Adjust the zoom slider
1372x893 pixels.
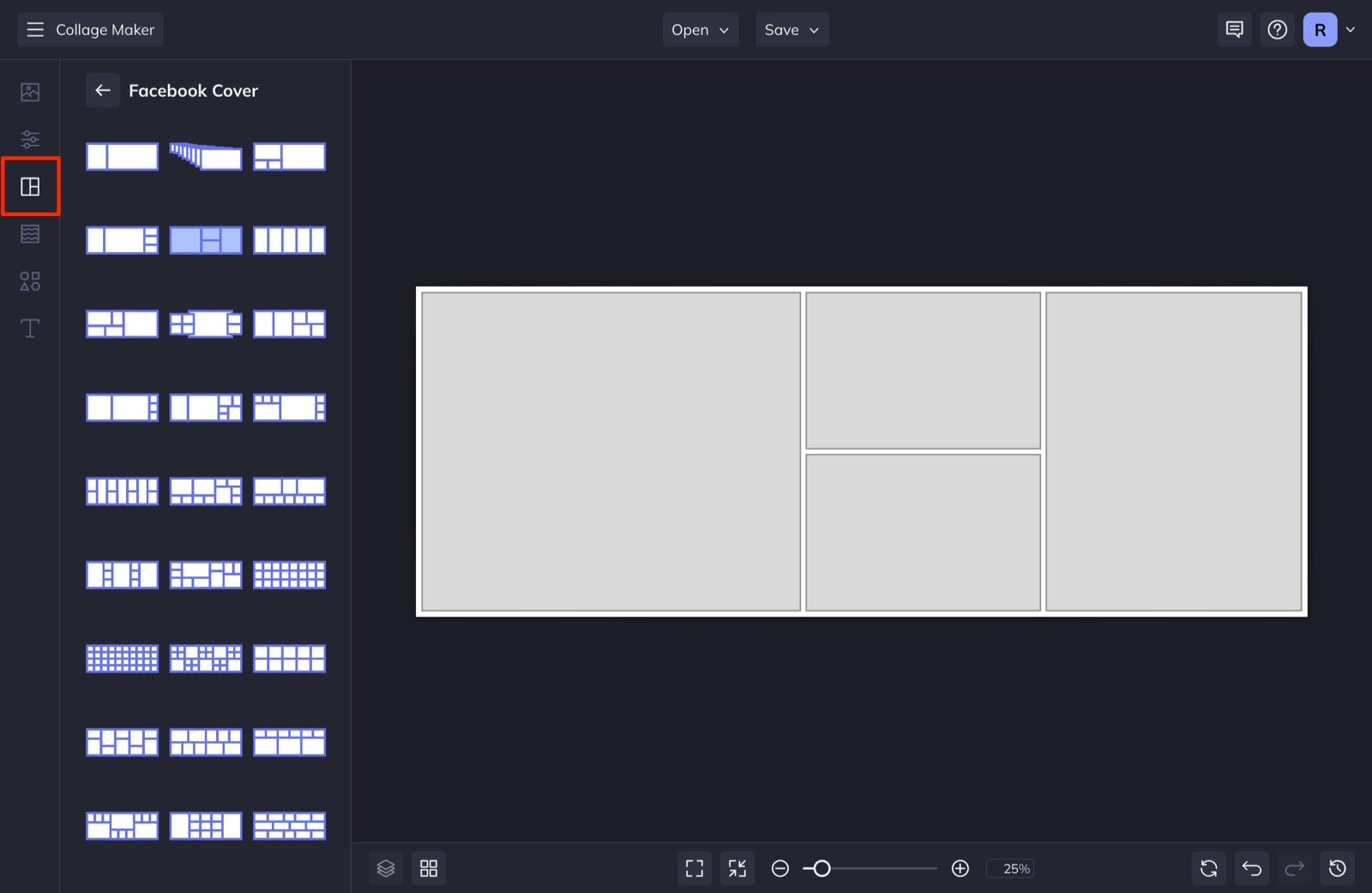pos(821,868)
